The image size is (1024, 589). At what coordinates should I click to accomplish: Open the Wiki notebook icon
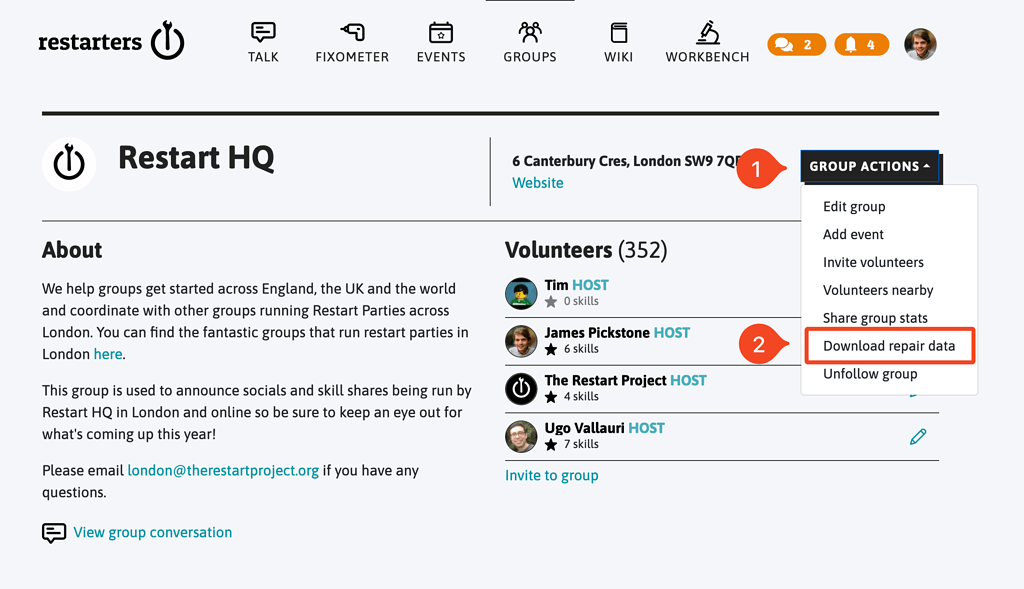pyautogui.click(x=618, y=33)
